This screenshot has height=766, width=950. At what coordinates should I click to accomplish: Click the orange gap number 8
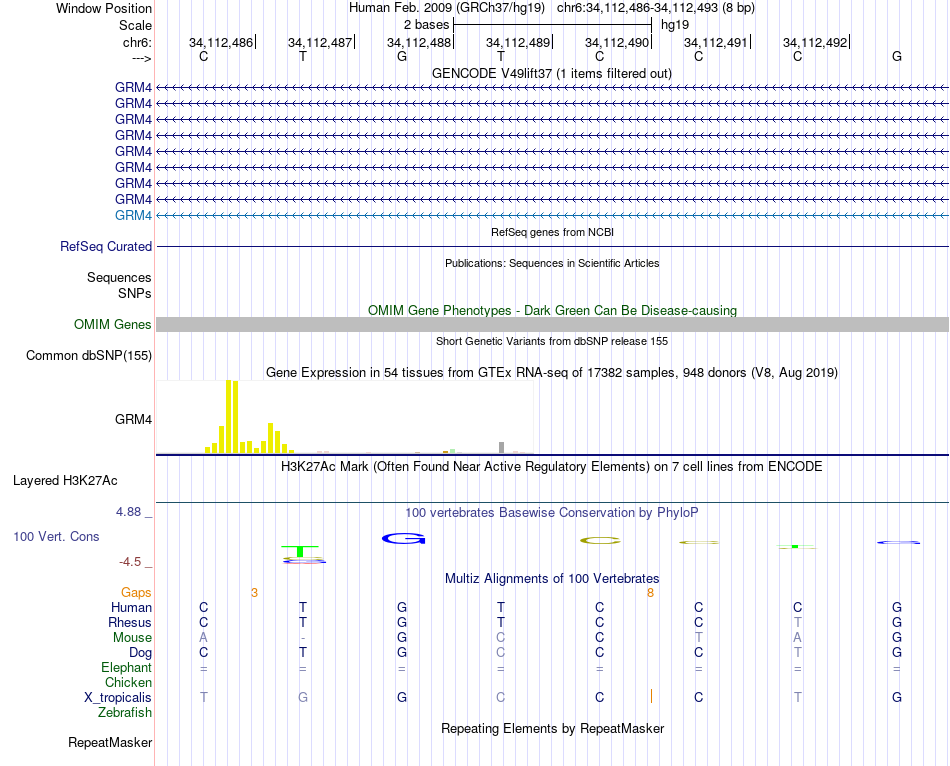[650, 593]
